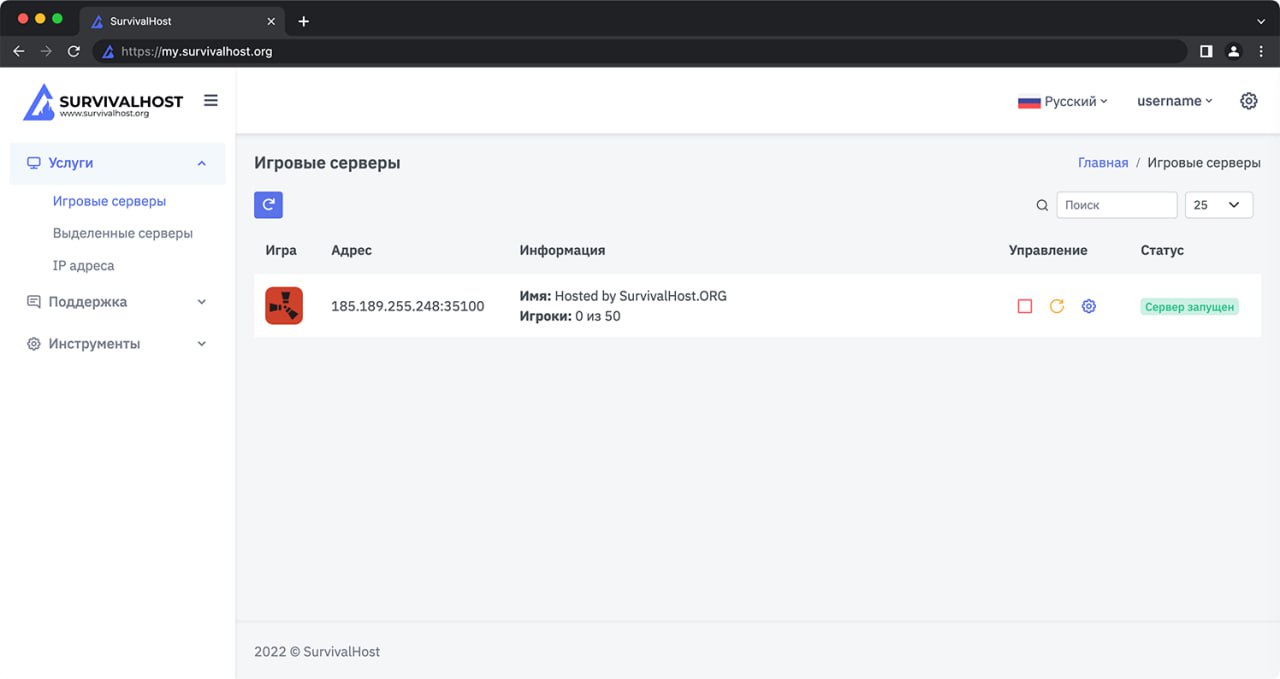Viewport: 1280px width, 679px height.
Task: Toggle sidebar with the hamburger menu icon
Action: pos(211,100)
